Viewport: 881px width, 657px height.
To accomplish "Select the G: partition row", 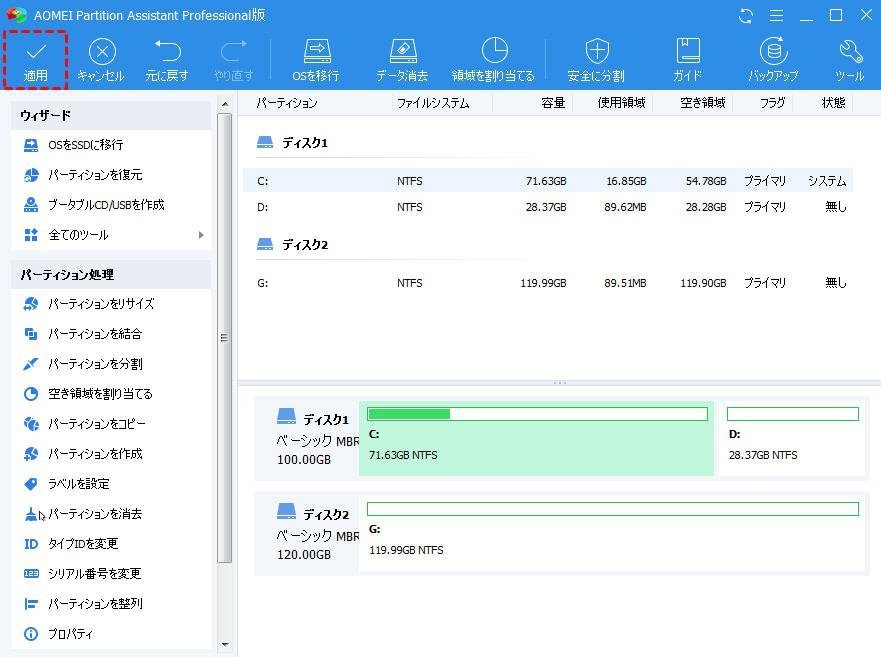I will click(548, 283).
